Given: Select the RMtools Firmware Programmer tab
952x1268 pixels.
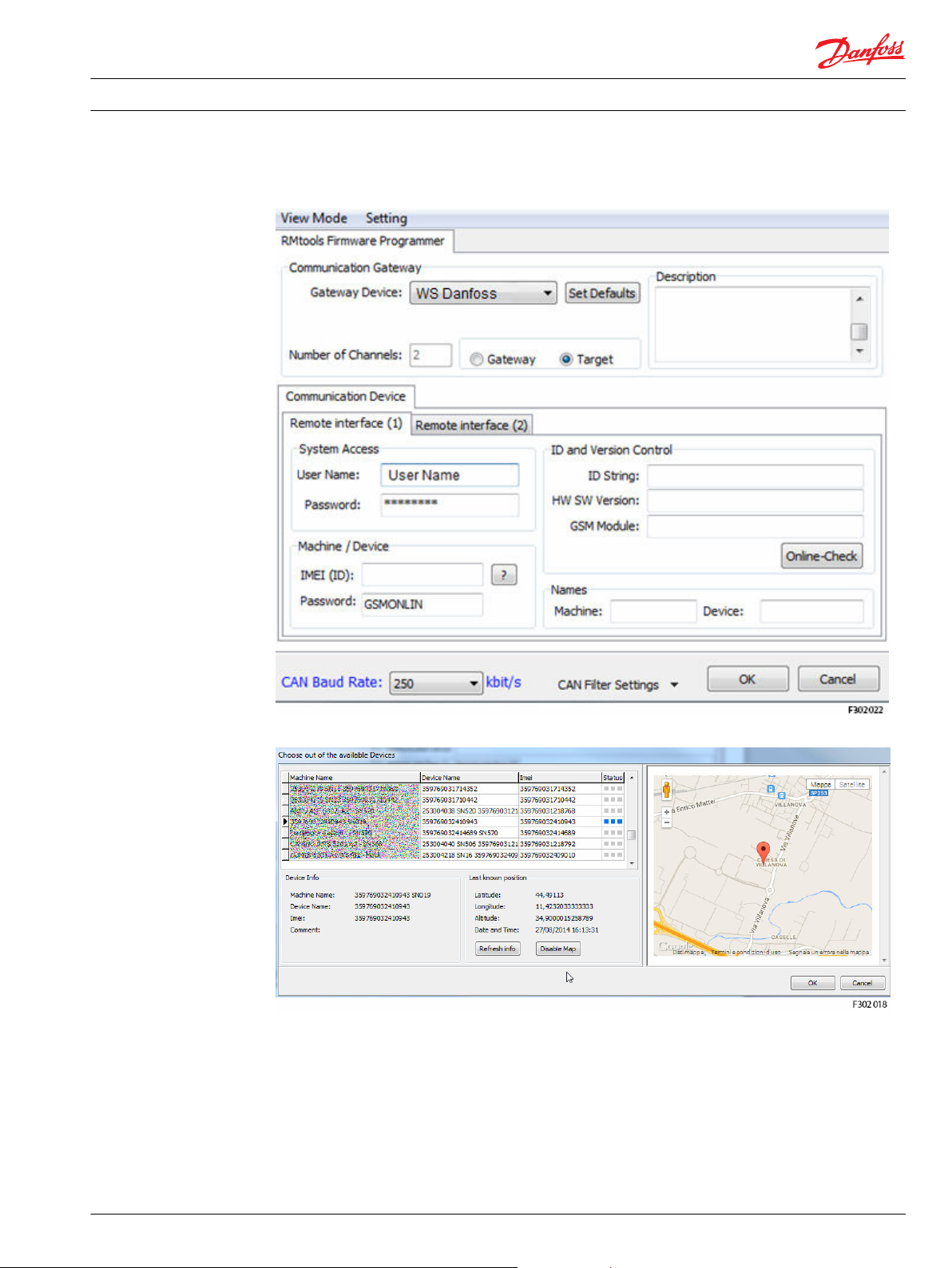Looking at the screenshot, I should coord(363,241).
